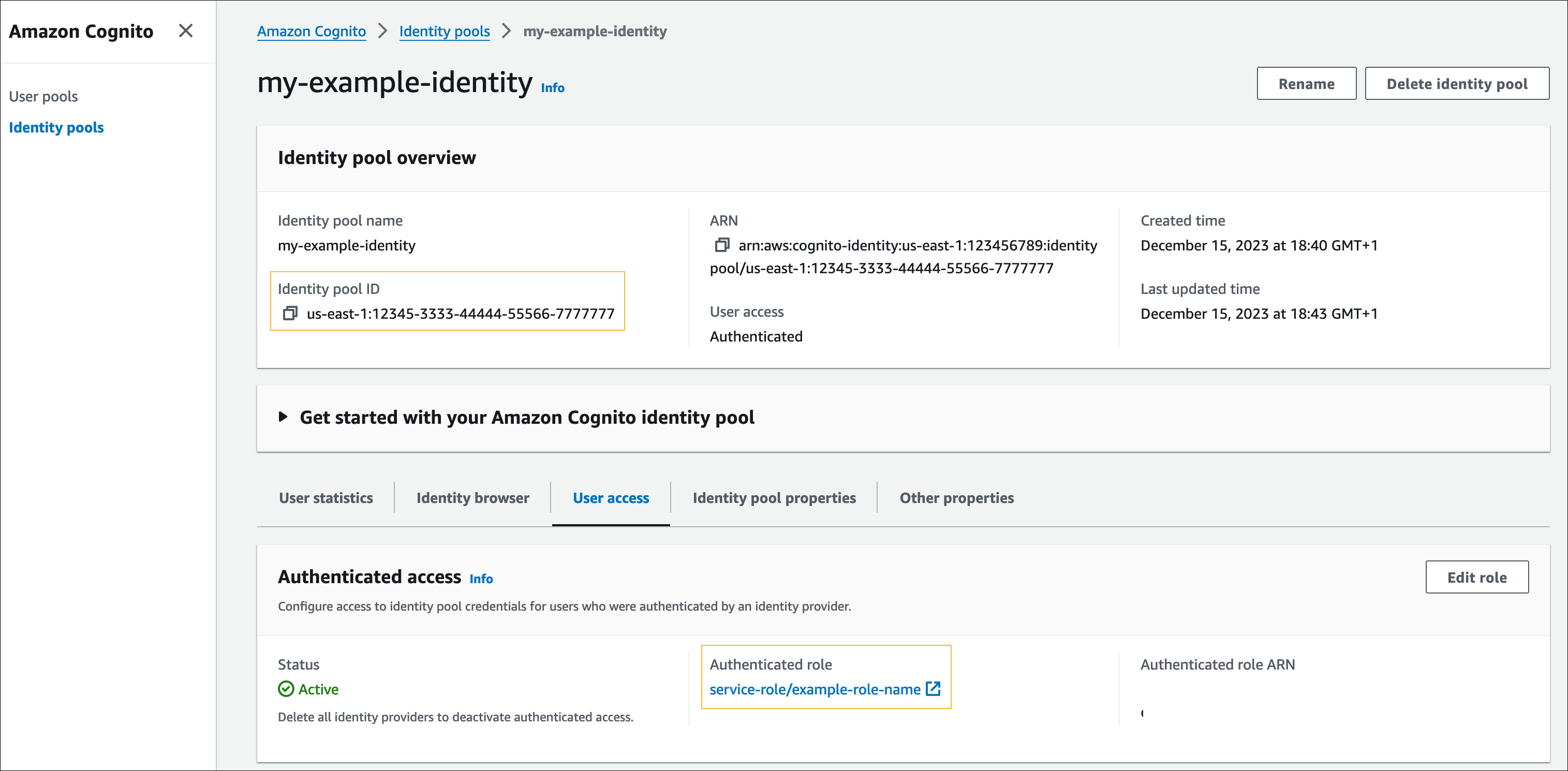Screen dimensions: 1568x771
Task: Click the Edit role button
Action: (1477, 577)
